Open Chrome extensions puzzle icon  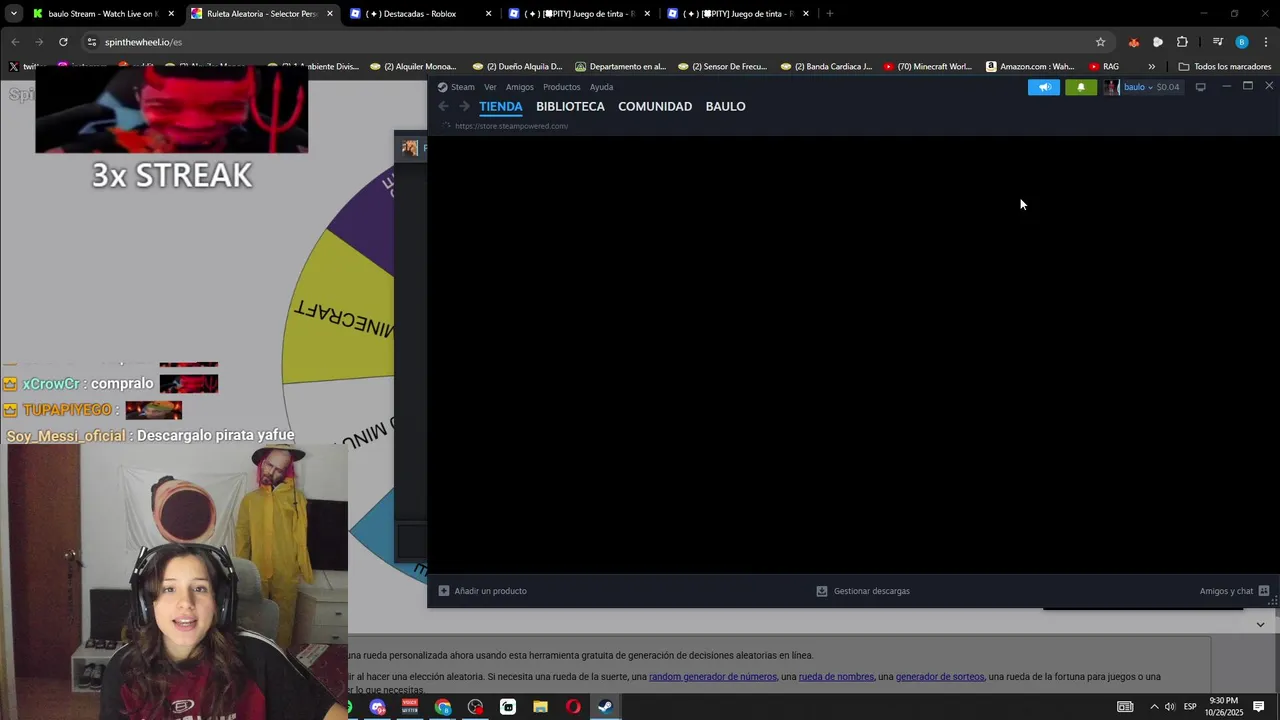click(x=1182, y=42)
